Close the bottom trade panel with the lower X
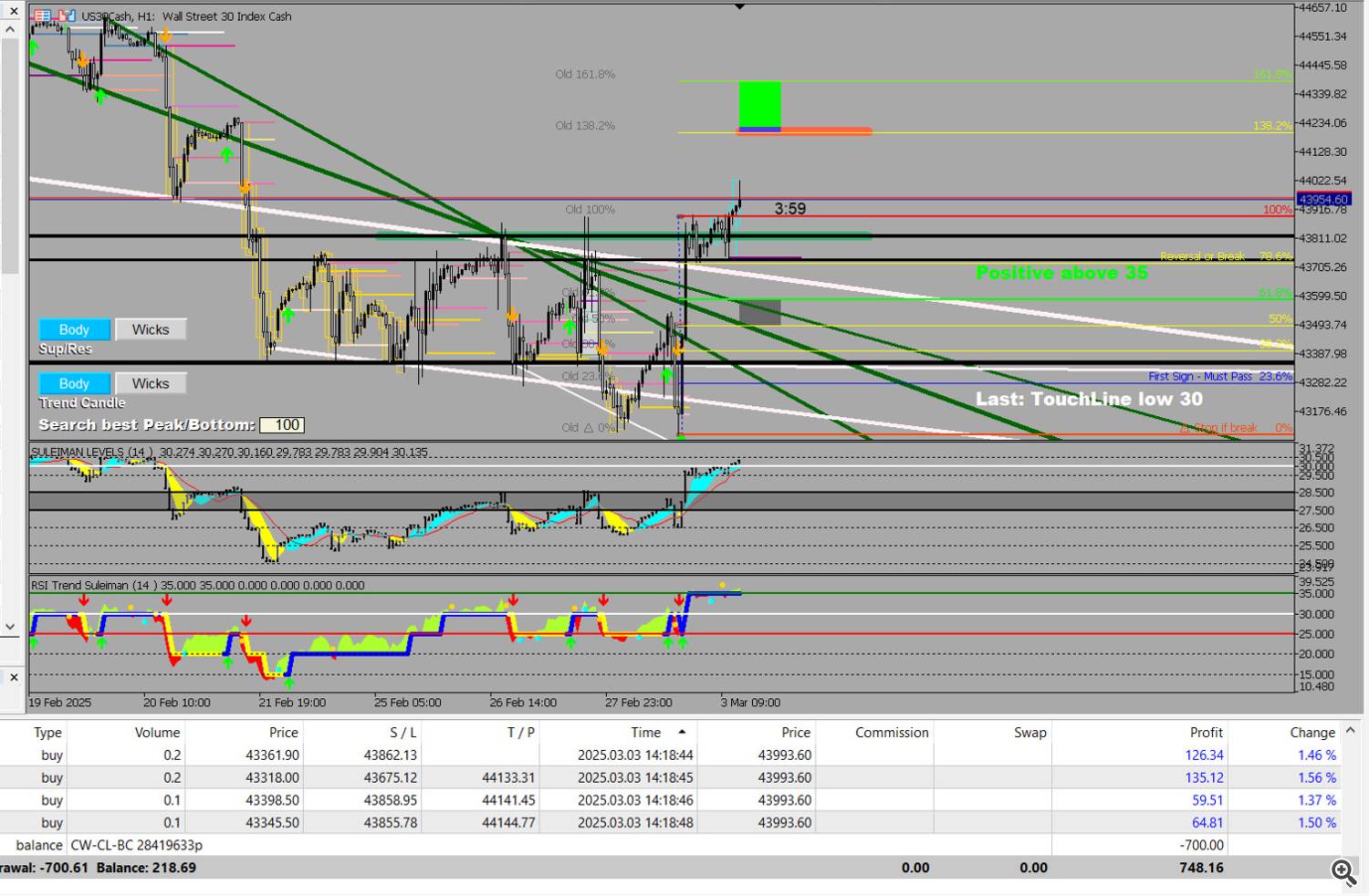This screenshot has height=896, width=1369. coord(13,677)
